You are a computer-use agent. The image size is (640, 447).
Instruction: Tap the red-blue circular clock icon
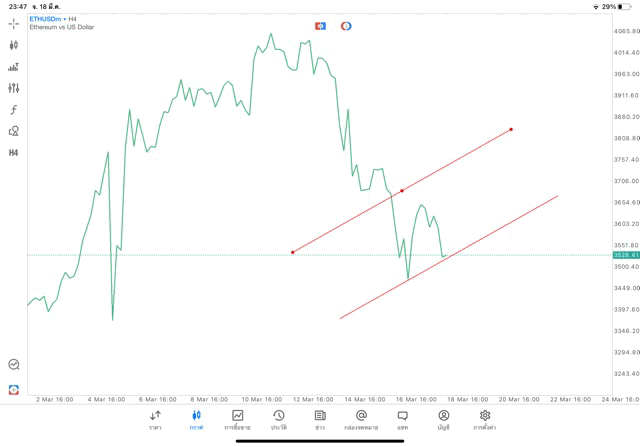click(346, 26)
